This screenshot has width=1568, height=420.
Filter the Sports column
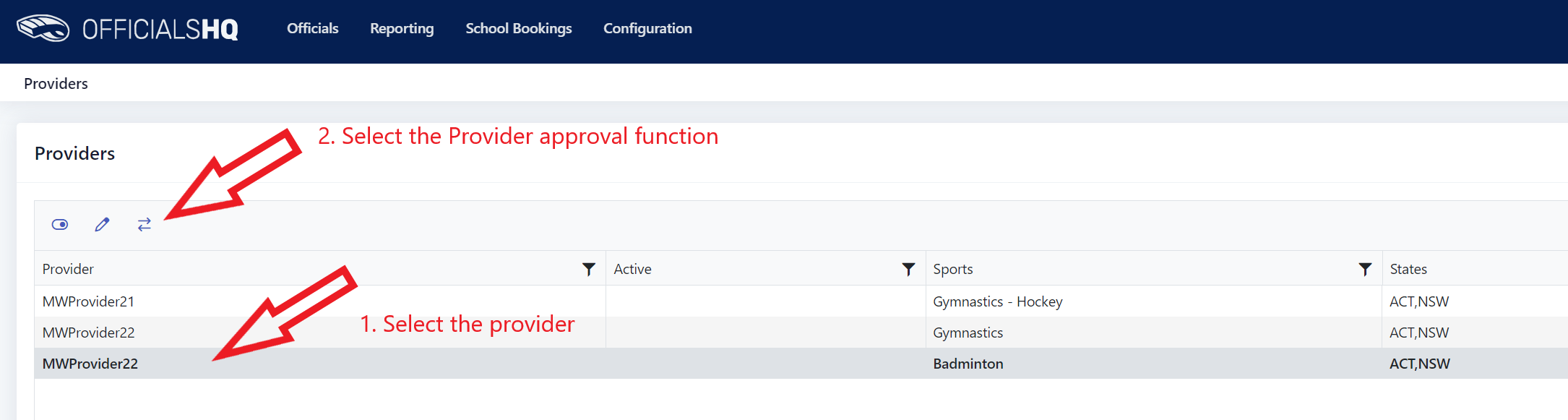1365,269
